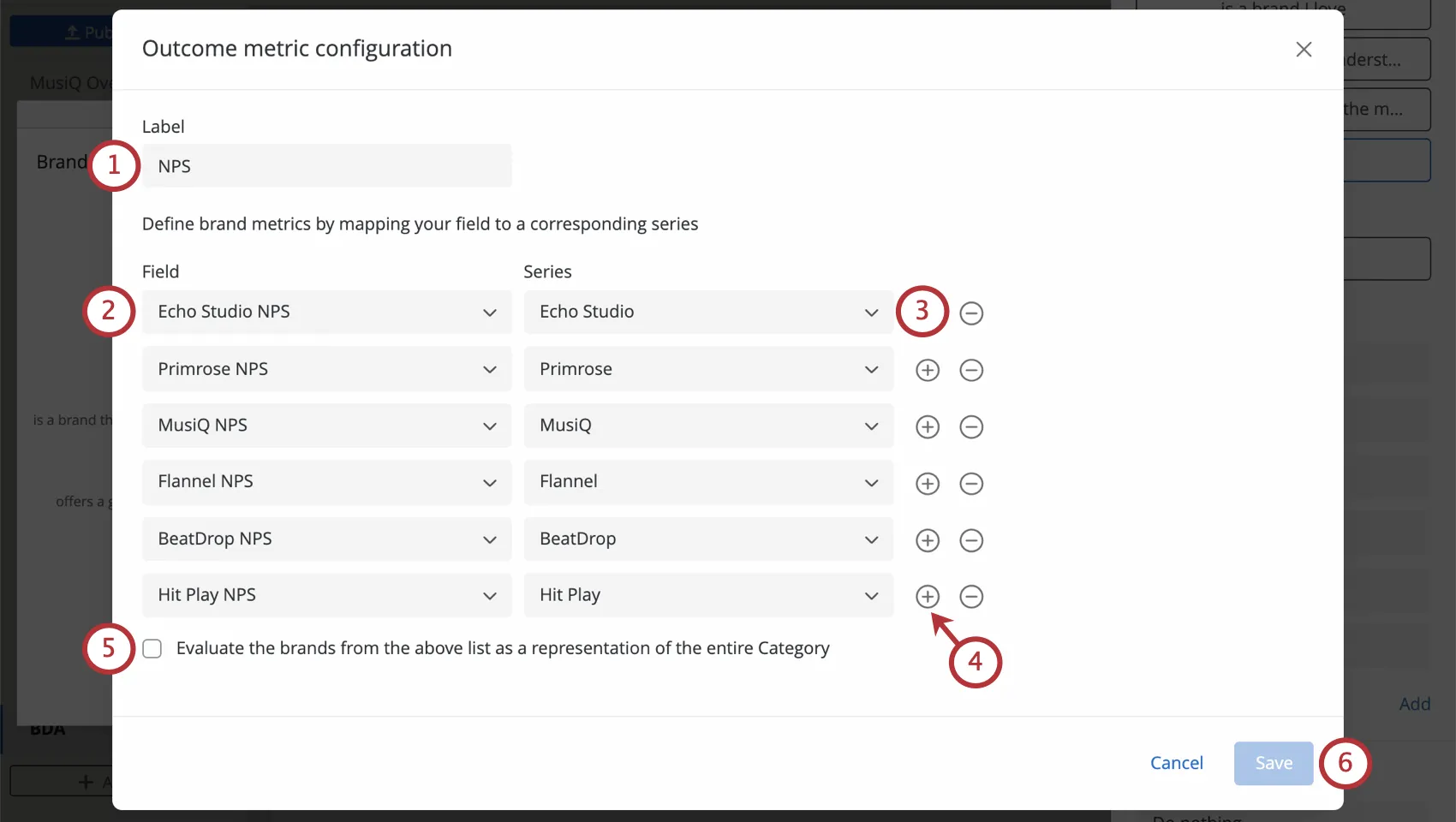
Task: Open the Series dropdown for Hit Play
Action: click(x=871, y=595)
